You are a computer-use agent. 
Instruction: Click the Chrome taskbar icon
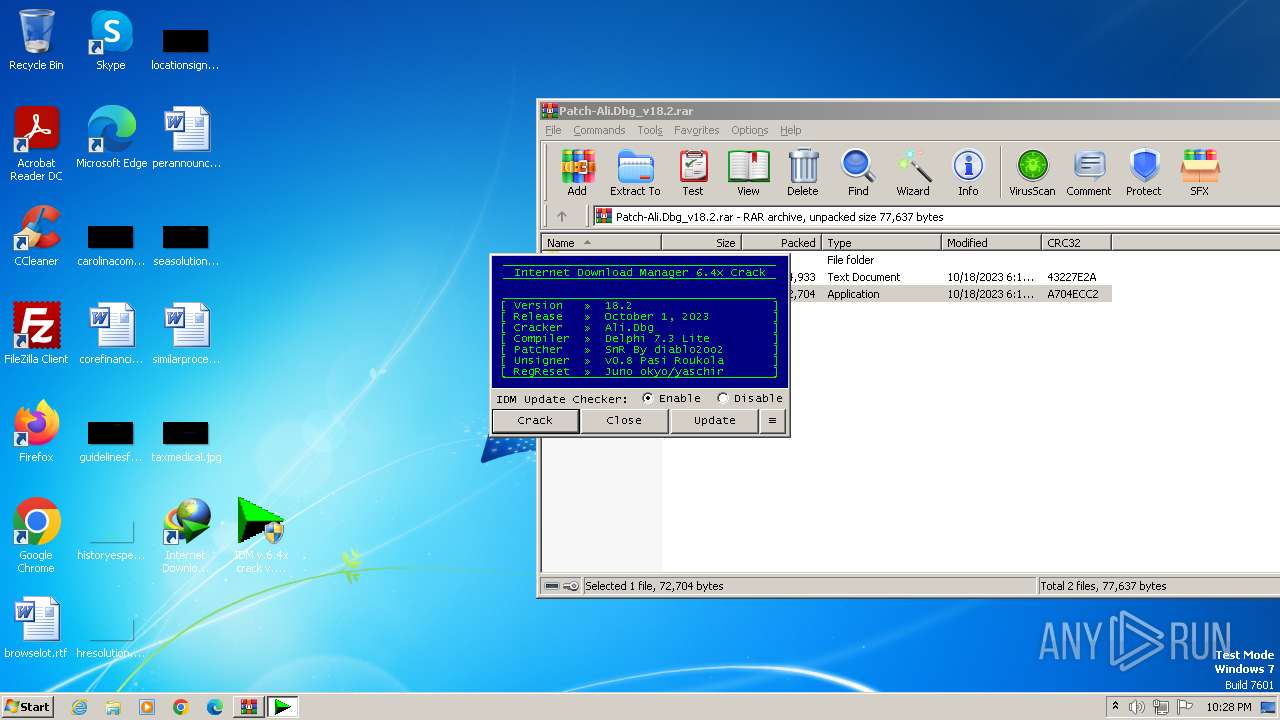[x=181, y=707]
